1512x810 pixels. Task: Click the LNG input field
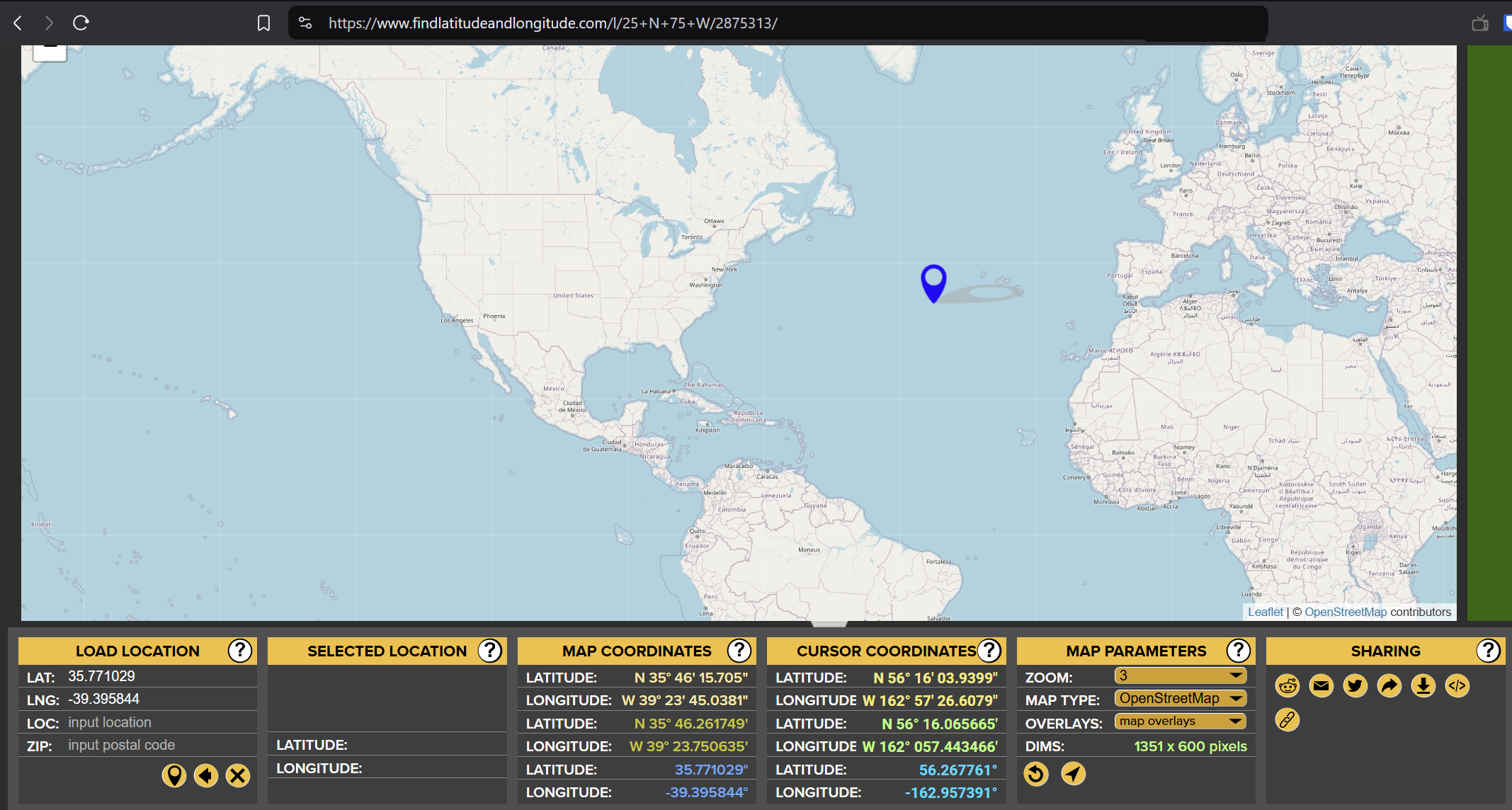click(x=160, y=699)
